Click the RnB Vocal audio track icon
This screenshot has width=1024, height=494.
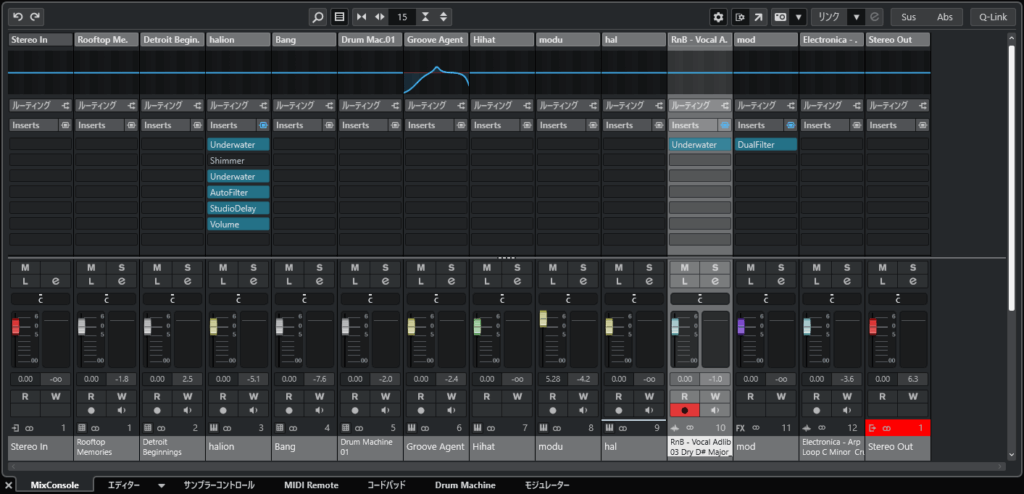pos(676,428)
